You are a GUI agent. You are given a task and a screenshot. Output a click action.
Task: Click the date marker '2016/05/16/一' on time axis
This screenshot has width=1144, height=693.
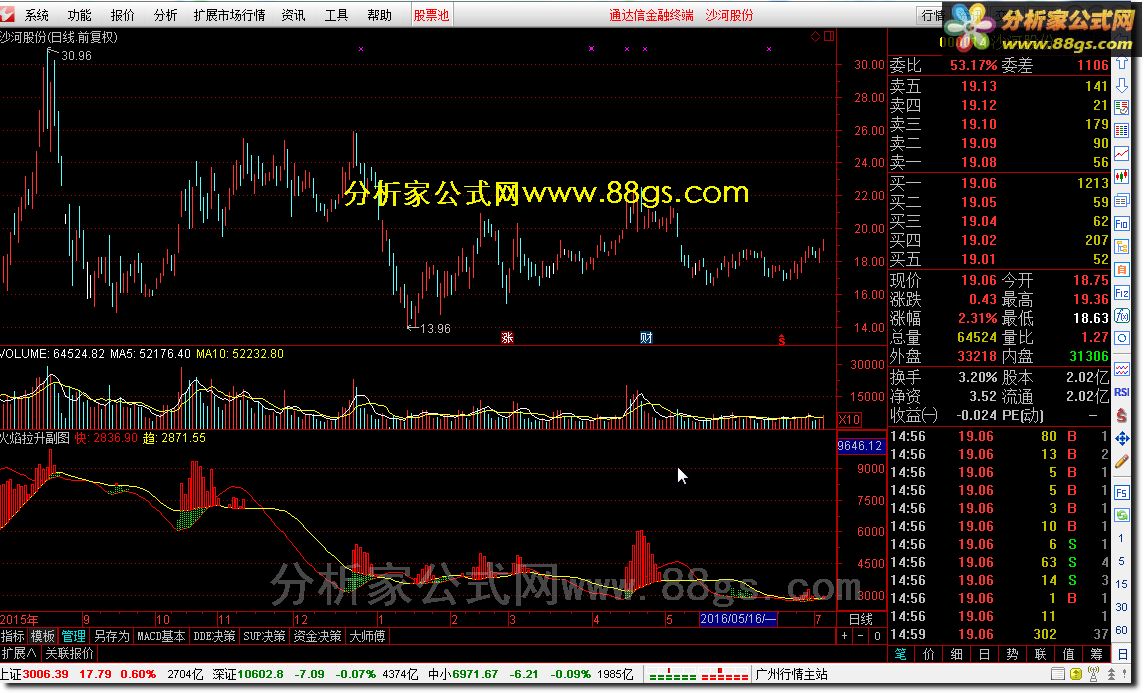tap(738, 619)
